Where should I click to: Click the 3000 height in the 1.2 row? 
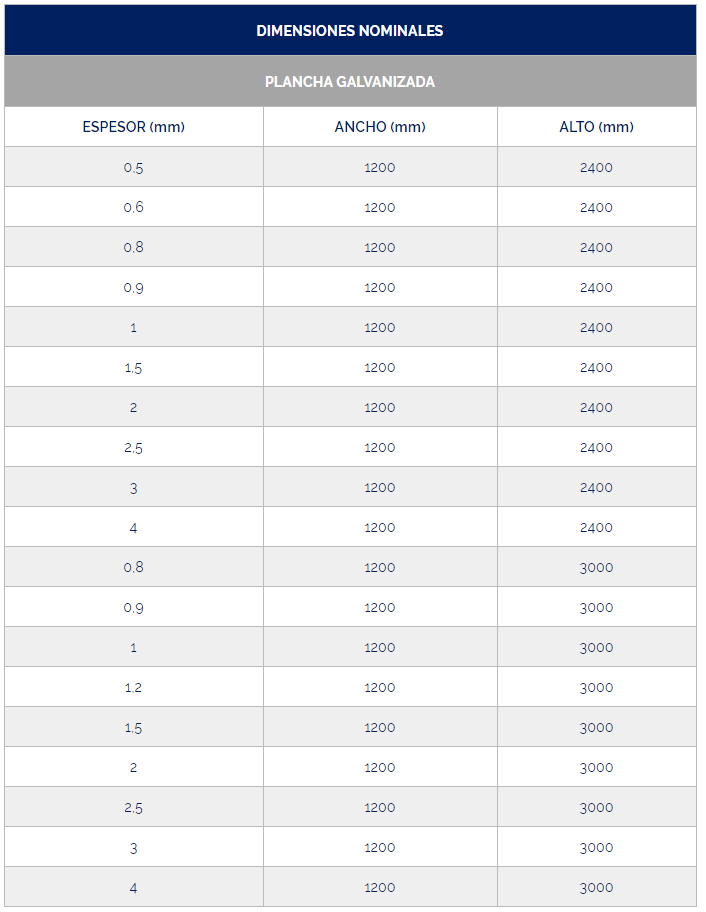tap(596, 687)
